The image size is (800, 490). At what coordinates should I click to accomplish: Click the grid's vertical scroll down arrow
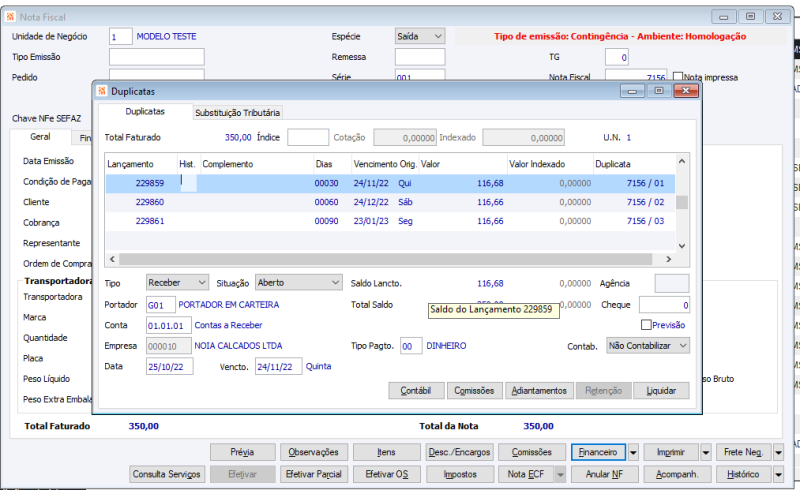coord(682,245)
